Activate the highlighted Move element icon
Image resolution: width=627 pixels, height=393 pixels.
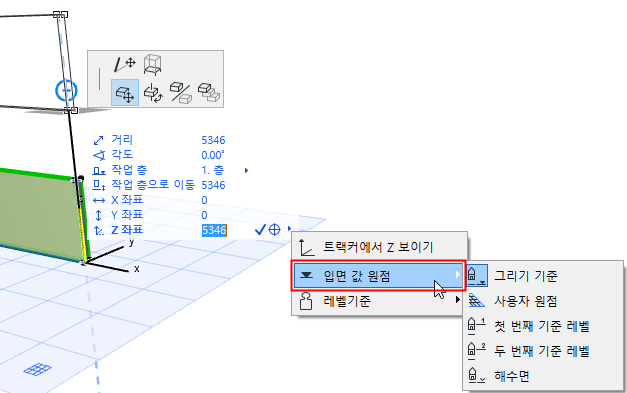tap(125, 93)
